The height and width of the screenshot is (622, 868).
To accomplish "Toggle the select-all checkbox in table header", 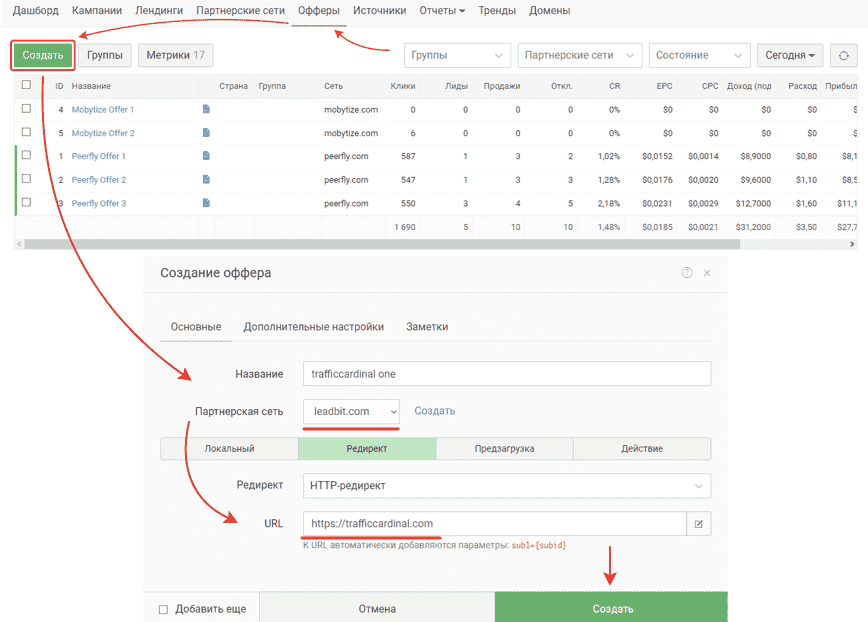I will click(26, 86).
